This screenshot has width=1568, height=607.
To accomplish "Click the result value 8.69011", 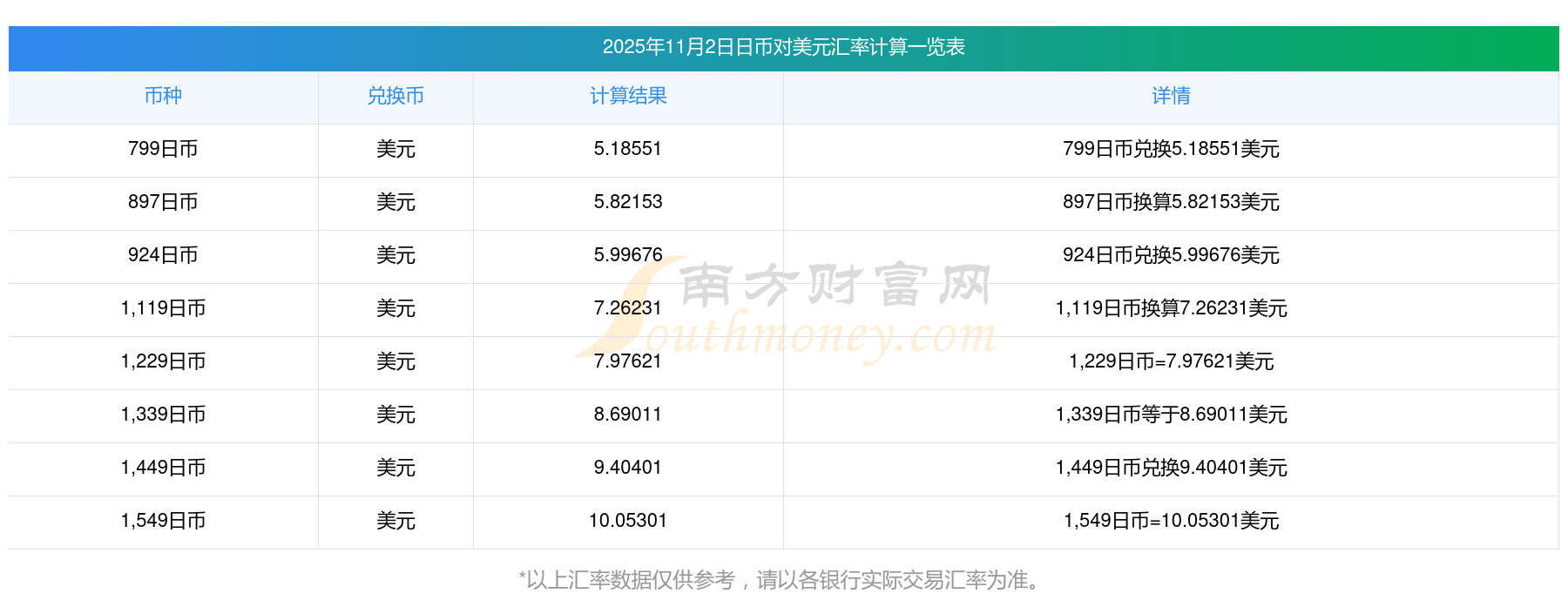I will click(628, 415).
